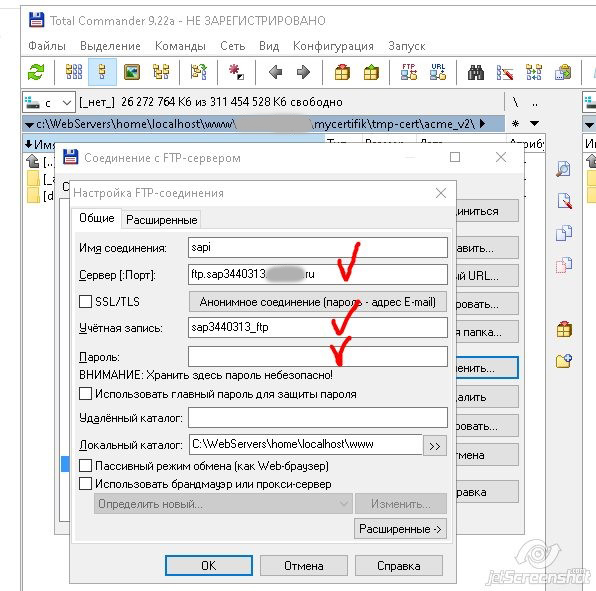Select the Общие tab
Image resolution: width=596 pixels, height=591 pixels.
point(97,218)
